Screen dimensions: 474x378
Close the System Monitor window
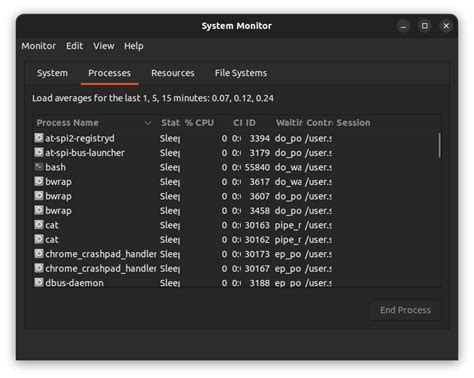pos(446,26)
